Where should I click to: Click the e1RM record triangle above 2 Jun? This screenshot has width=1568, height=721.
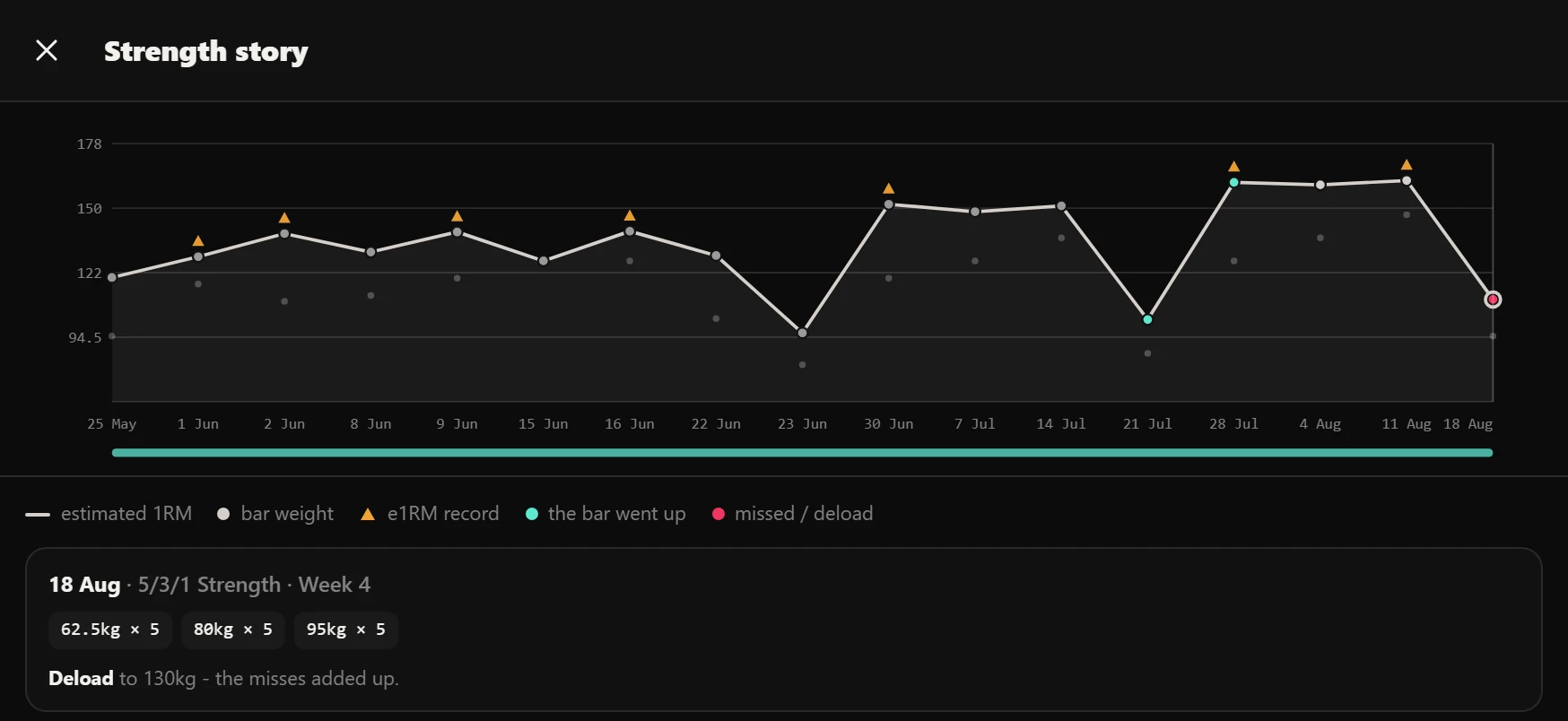coord(284,218)
